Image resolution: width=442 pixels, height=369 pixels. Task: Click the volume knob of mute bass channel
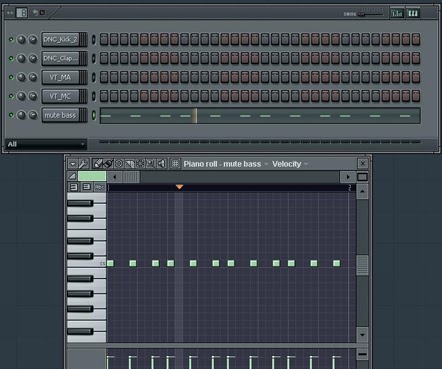[33, 115]
